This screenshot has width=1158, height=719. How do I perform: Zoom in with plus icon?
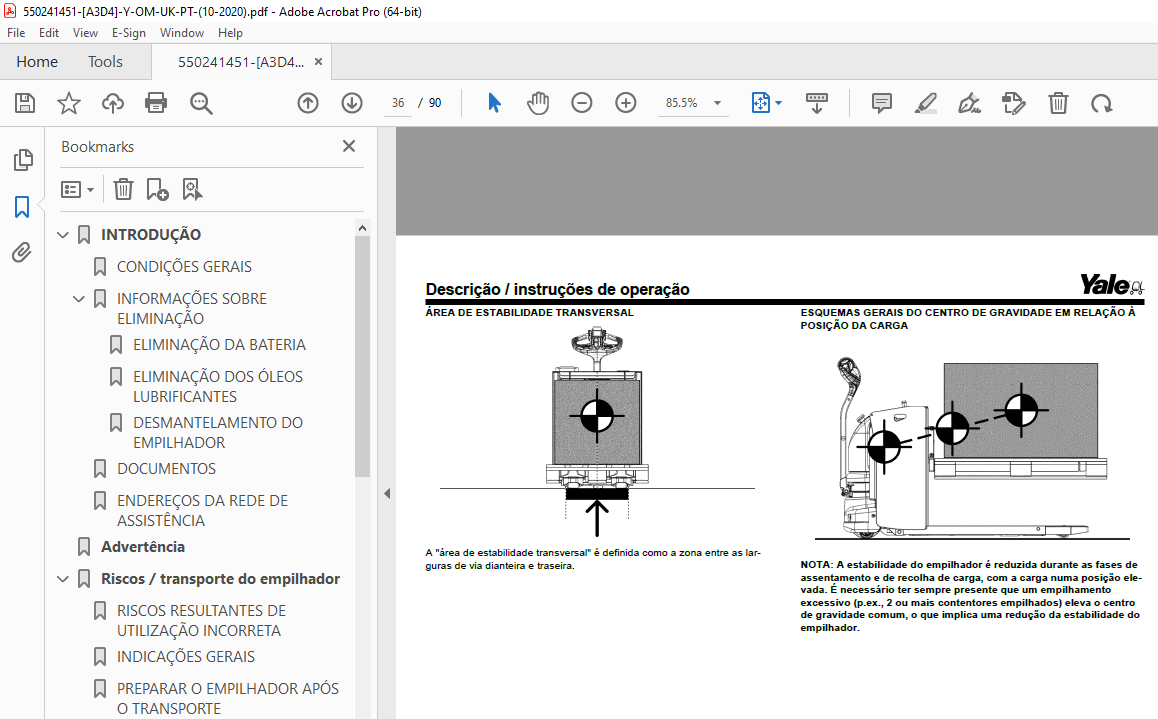click(x=626, y=103)
